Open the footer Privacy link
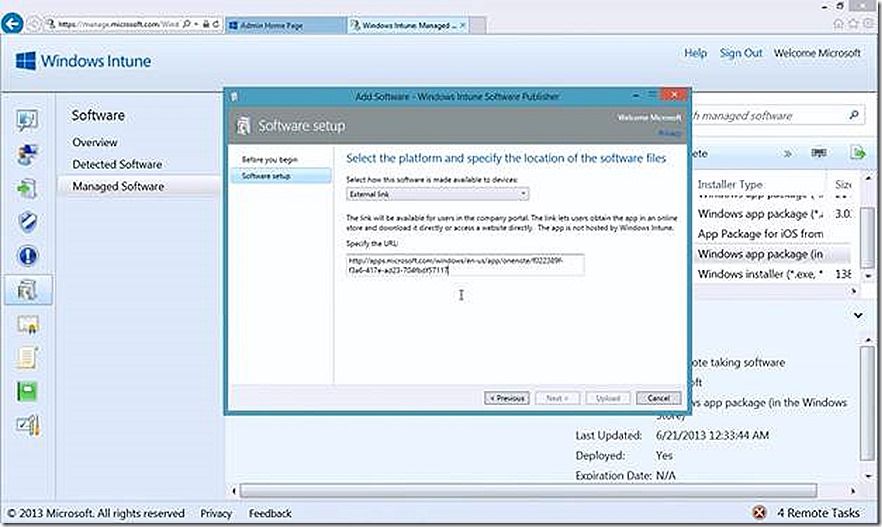Screen dimensions: 882x527 [216, 513]
